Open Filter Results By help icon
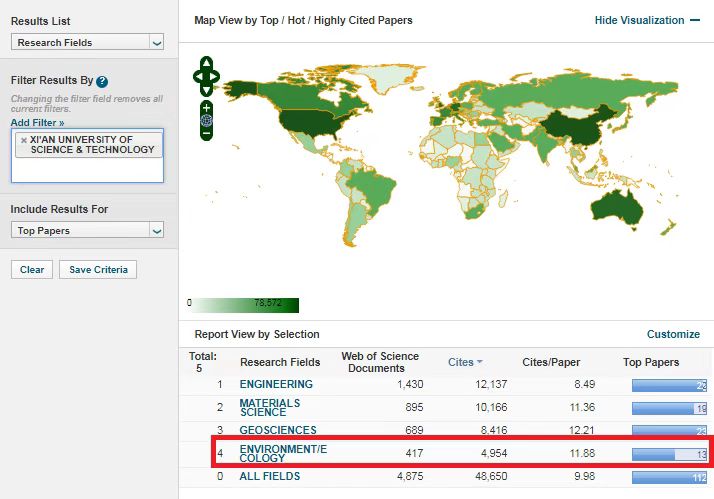Image resolution: width=714 pixels, height=499 pixels. [x=102, y=81]
